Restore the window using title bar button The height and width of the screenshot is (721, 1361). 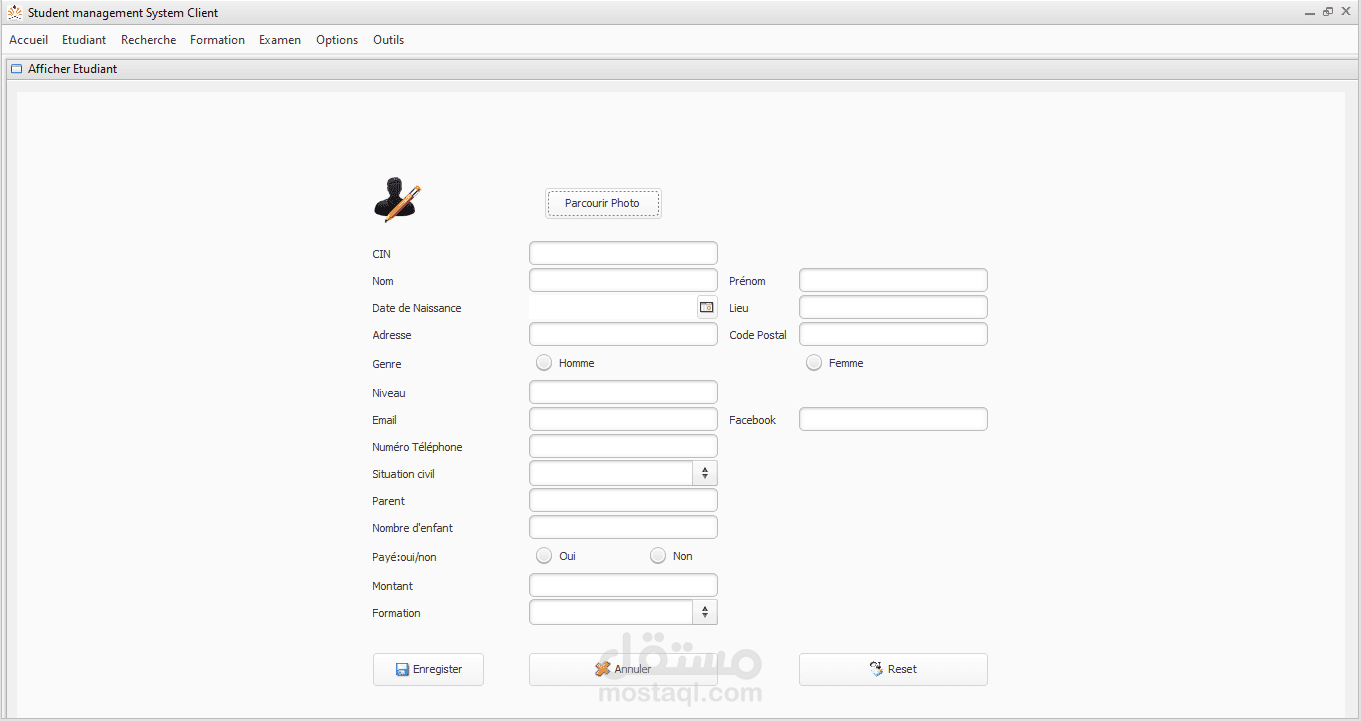coord(1328,12)
